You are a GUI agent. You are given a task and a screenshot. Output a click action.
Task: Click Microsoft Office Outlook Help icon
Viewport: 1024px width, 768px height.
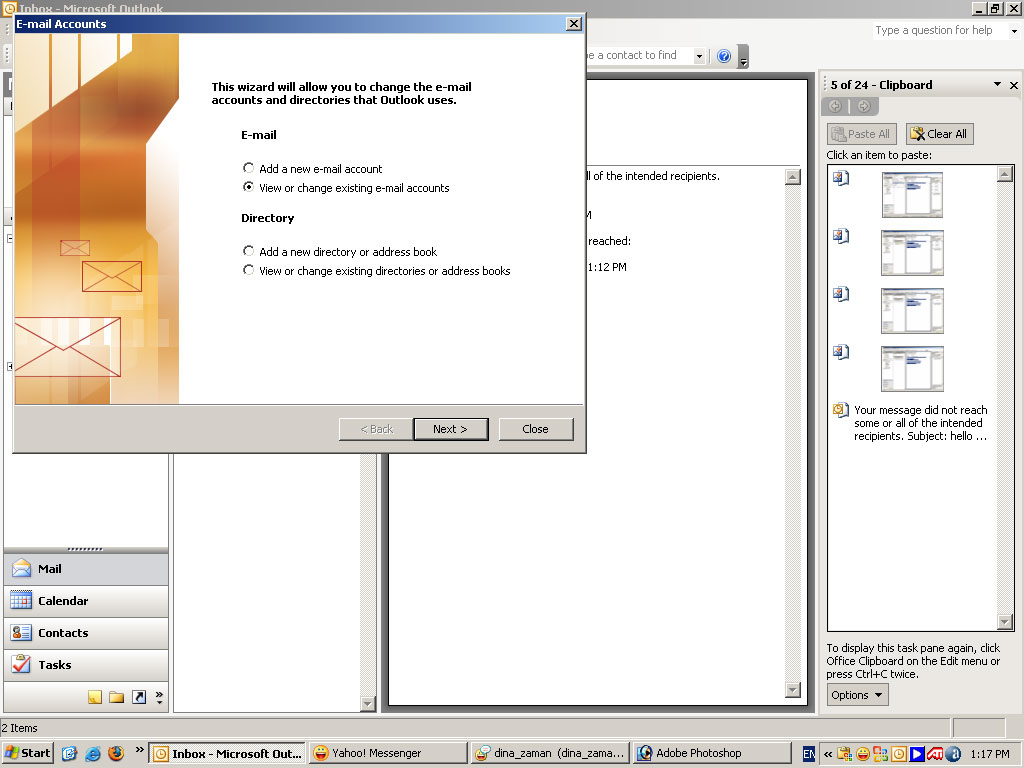click(x=724, y=56)
